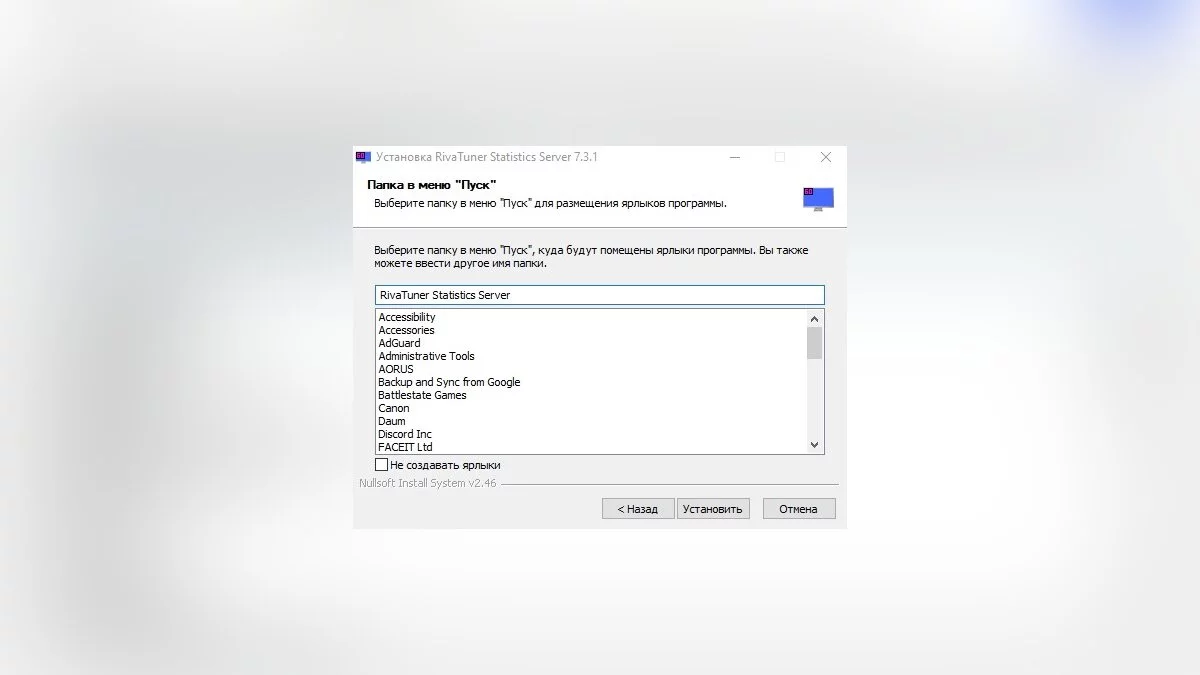Viewport: 1200px width, 675px height.
Task: Start installation with 'Установить' button
Action: pos(713,509)
